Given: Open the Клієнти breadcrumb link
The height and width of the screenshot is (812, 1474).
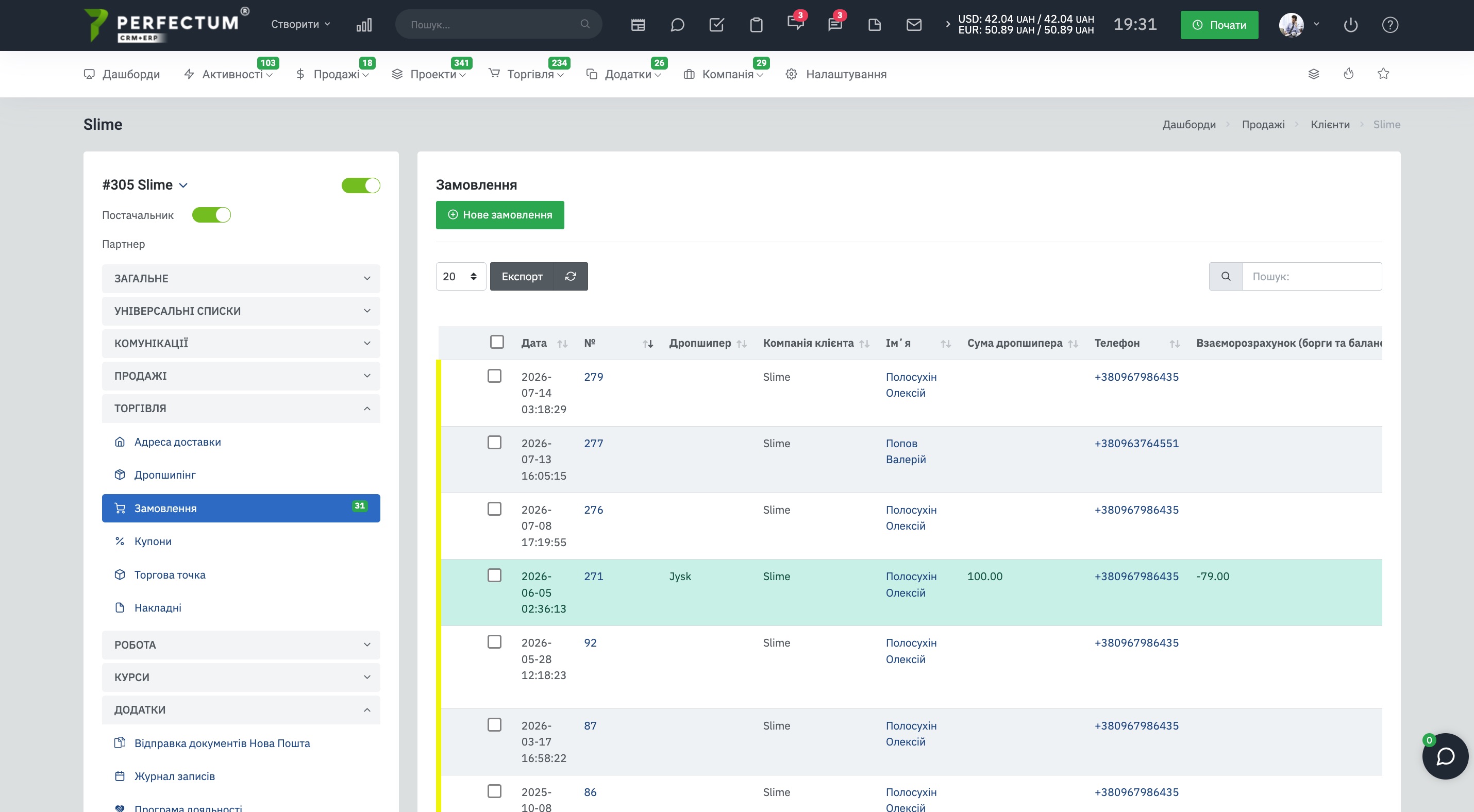Looking at the screenshot, I should 1330,125.
